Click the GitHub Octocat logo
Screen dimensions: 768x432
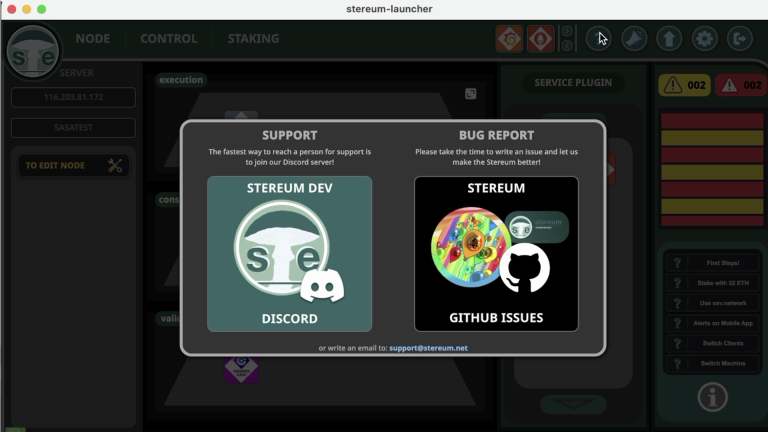coord(525,268)
